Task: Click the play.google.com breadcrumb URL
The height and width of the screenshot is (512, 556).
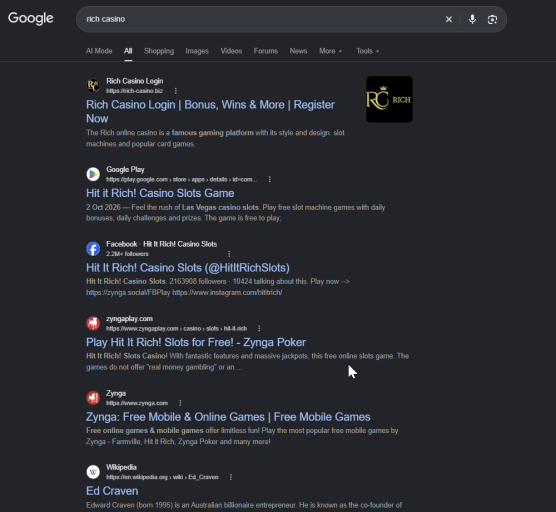Action: pyautogui.click(x=181, y=179)
